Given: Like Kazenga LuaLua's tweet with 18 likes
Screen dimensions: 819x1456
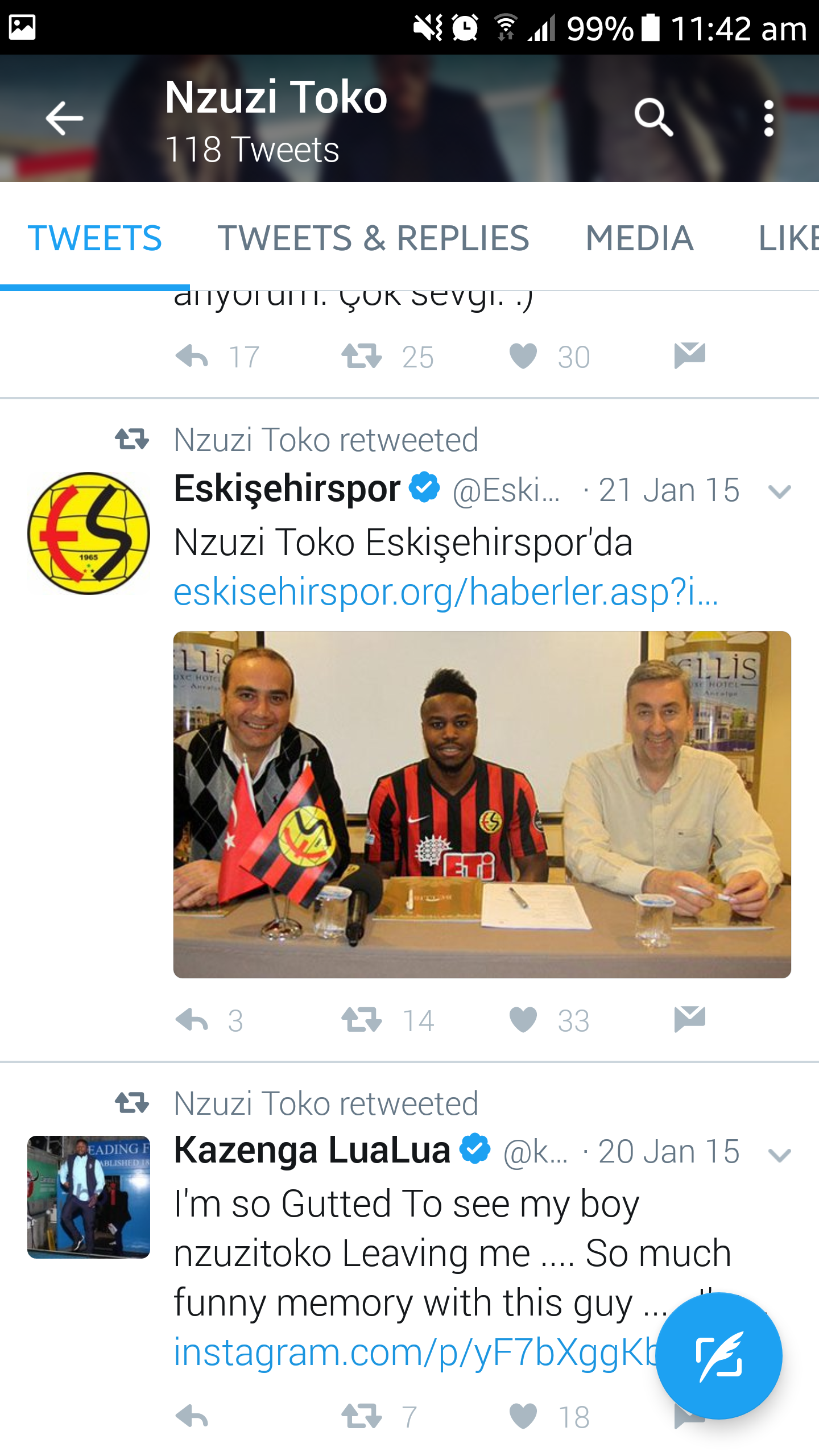Looking at the screenshot, I should pos(523,1416).
